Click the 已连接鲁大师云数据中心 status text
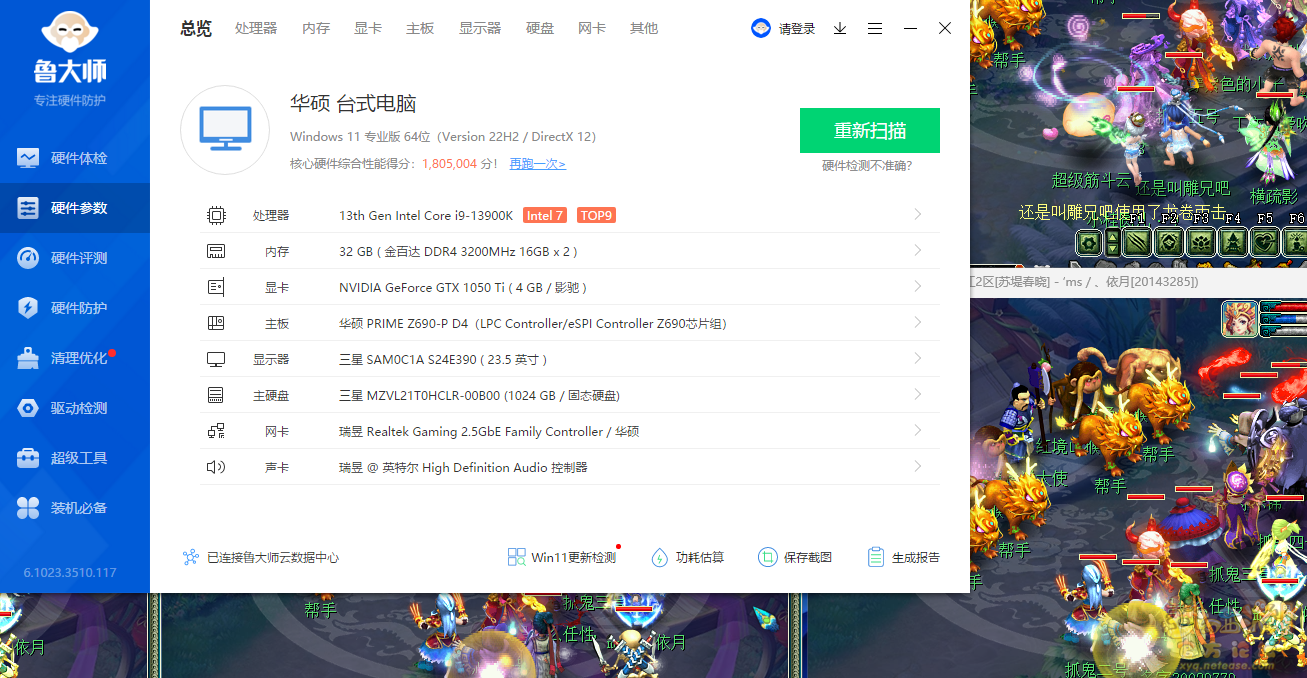The width and height of the screenshot is (1307, 678). pyautogui.click(x=273, y=557)
